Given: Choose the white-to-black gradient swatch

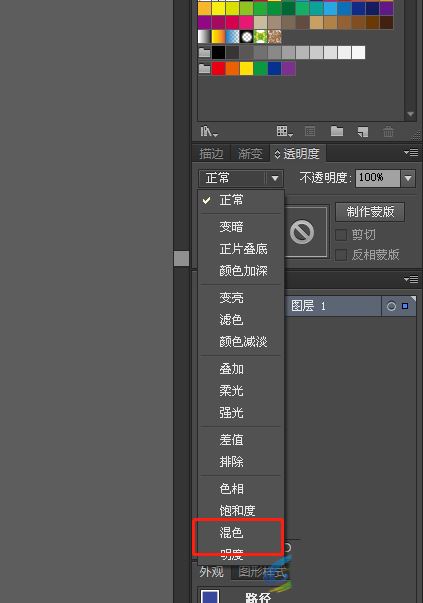Looking at the screenshot, I should [204, 37].
